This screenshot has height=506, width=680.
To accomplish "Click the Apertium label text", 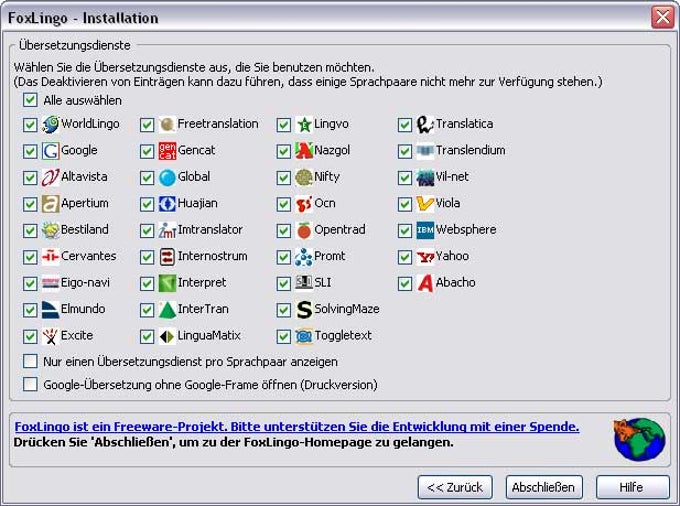I will point(85,203).
